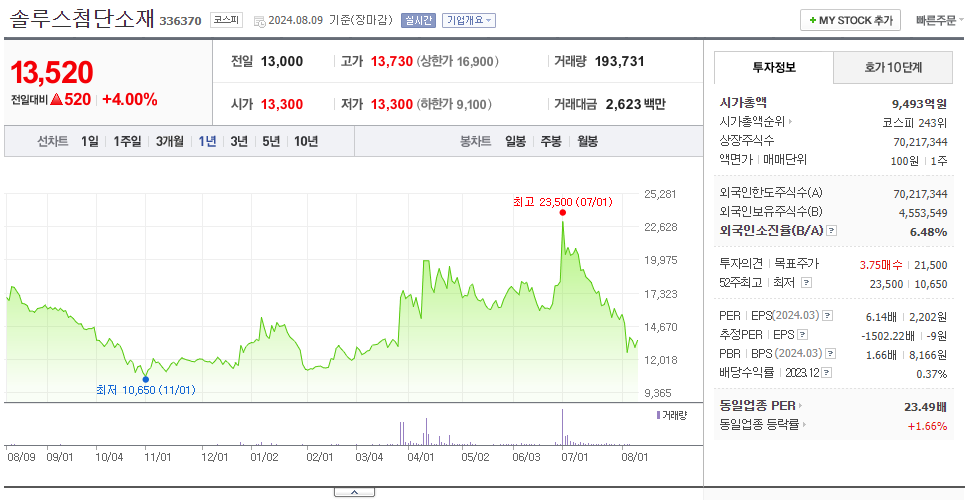Click the stock name 솔루스첨단소재

point(81,20)
